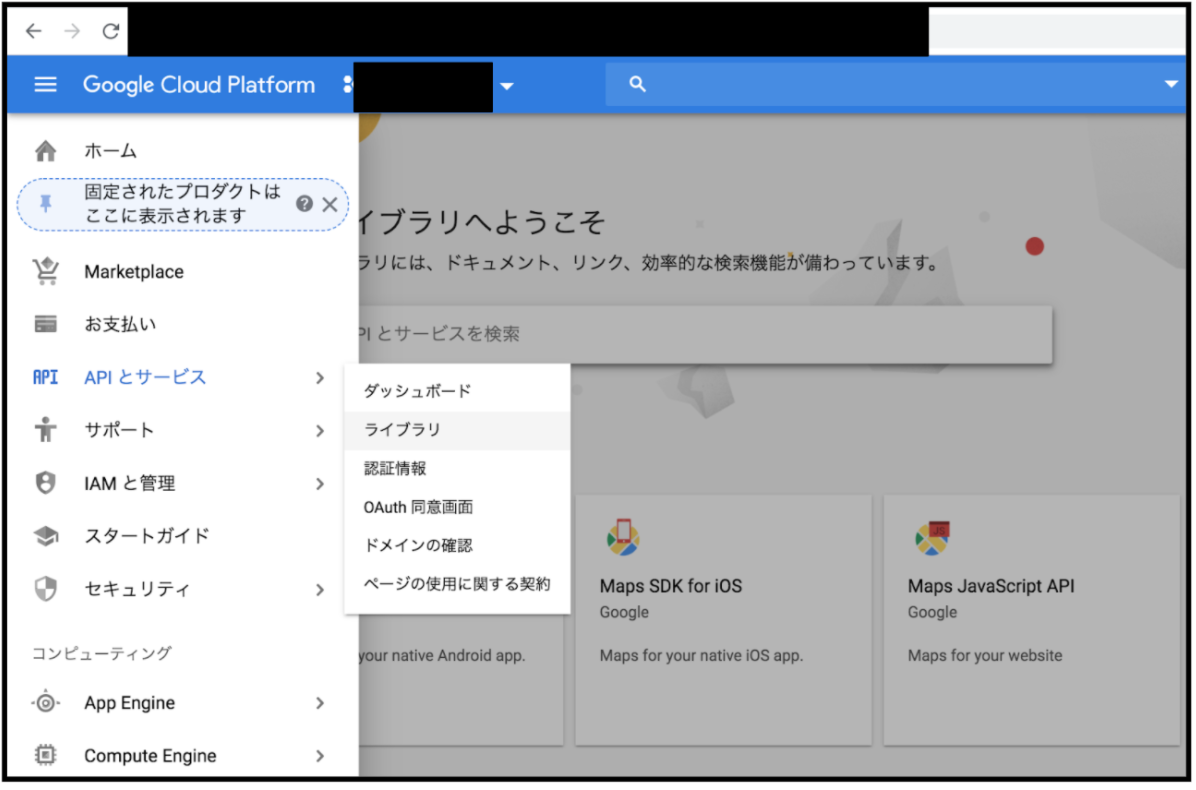Toggle the hamburger navigation menu

point(46,85)
